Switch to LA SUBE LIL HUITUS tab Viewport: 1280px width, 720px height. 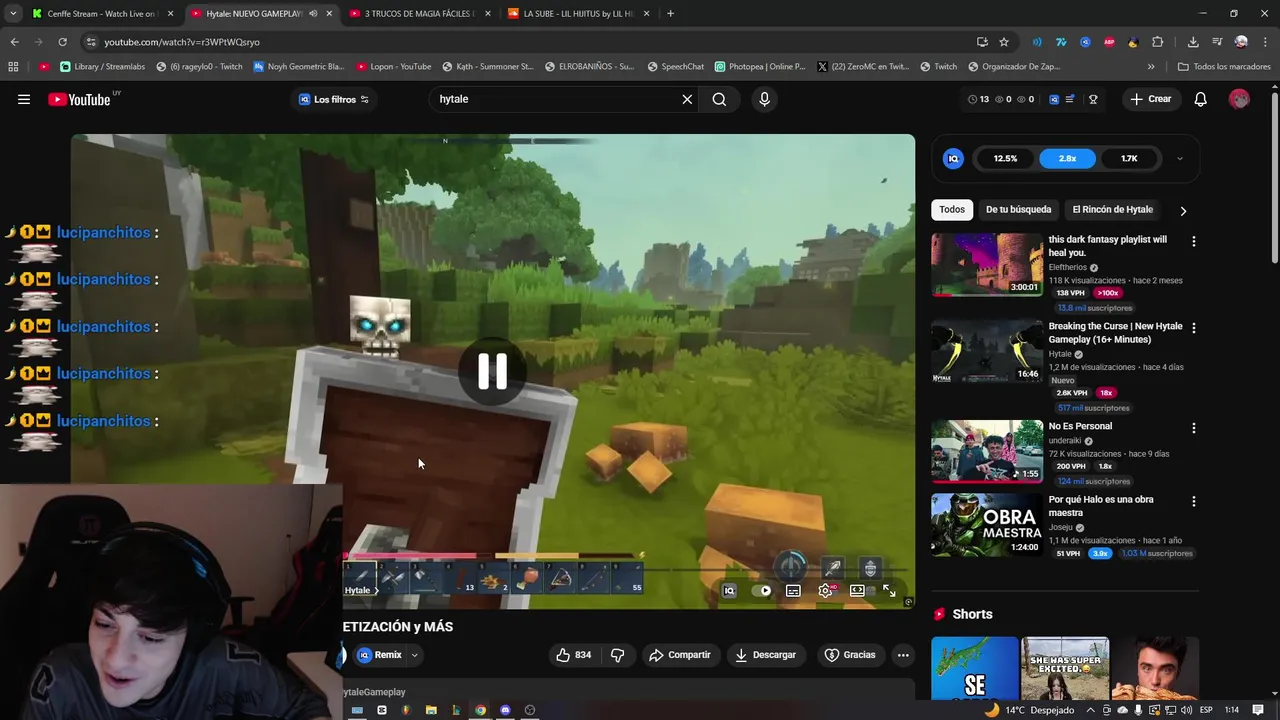pos(578,14)
